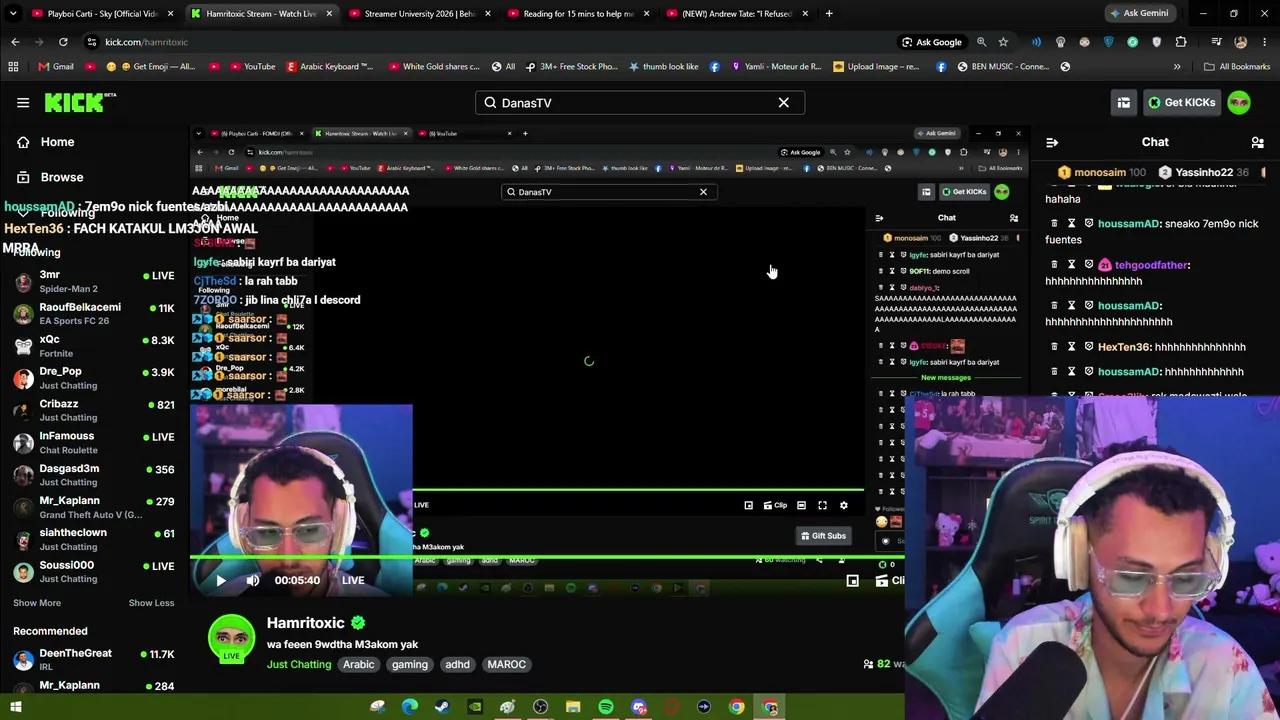This screenshot has height=720, width=1280.
Task: Expand hidden bookmarks overflow chevron
Action: [1177, 67]
